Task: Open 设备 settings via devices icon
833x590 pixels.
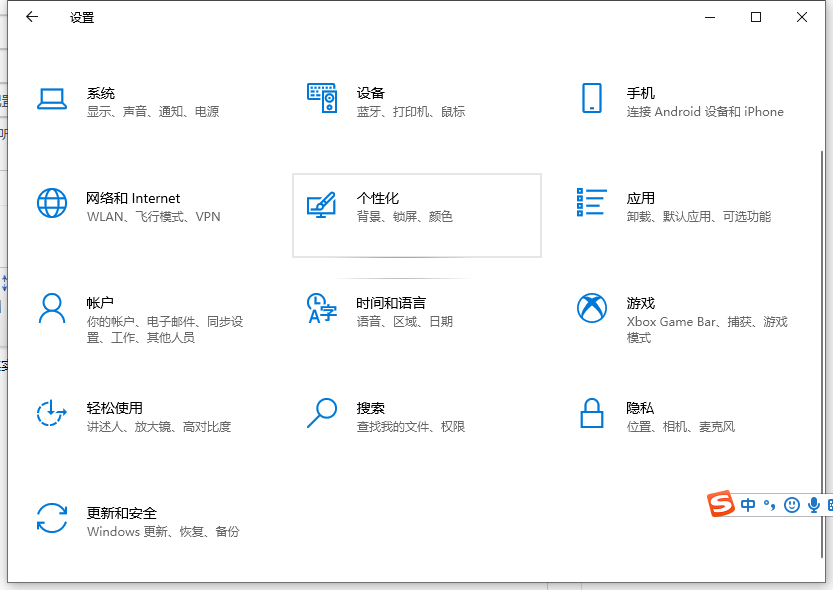Action: click(322, 98)
